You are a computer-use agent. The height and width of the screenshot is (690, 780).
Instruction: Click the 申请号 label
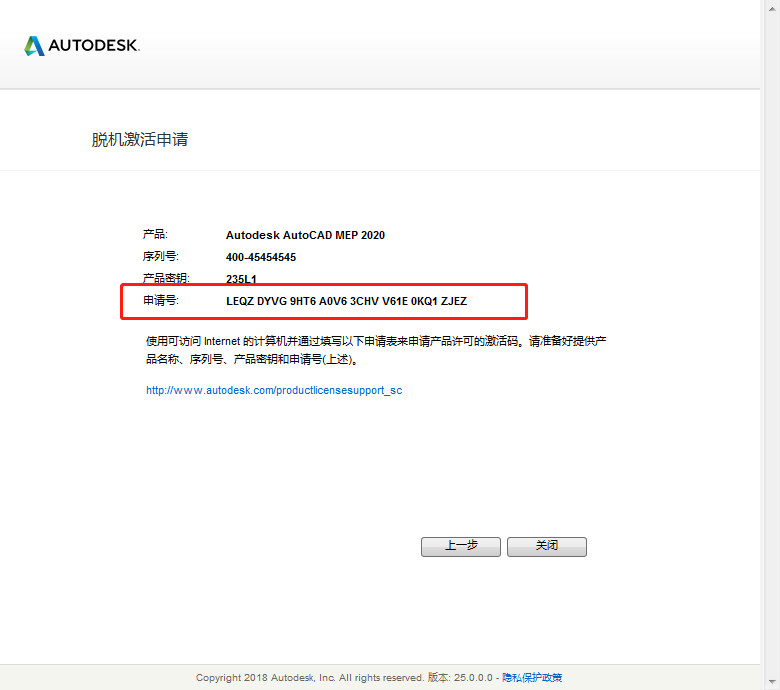point(161,300)
